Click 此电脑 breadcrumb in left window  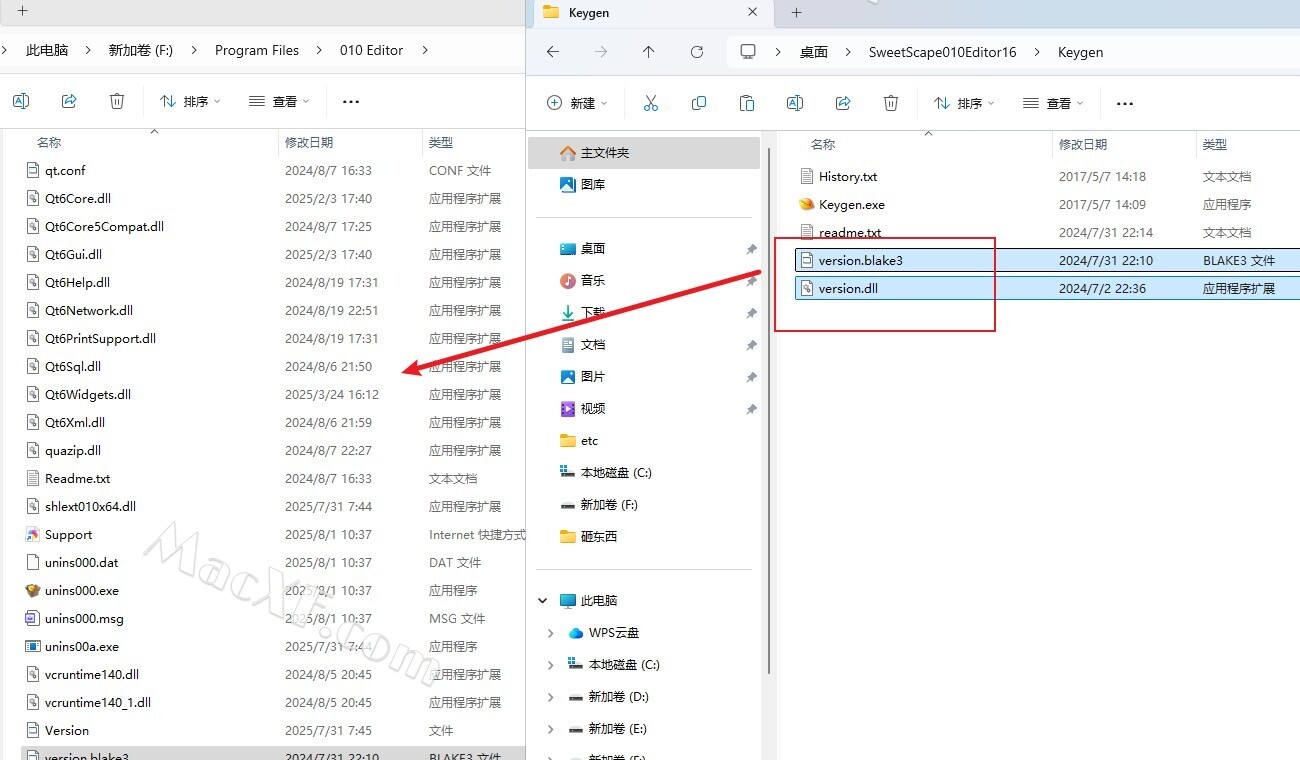coord(47,50)
